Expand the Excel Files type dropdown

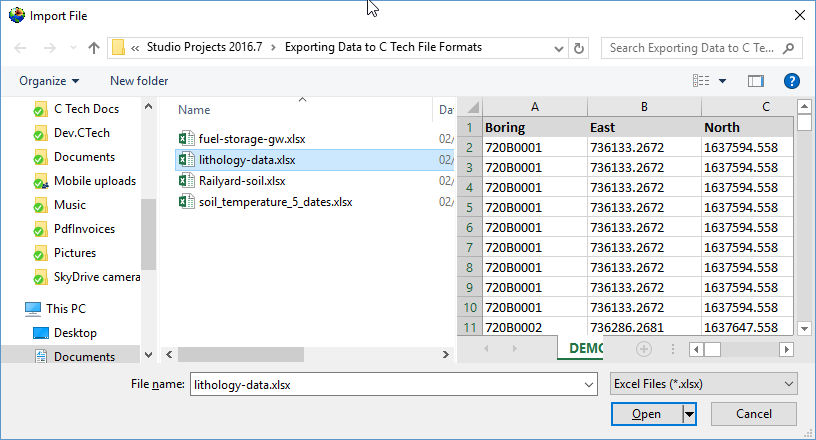point(789,384)
